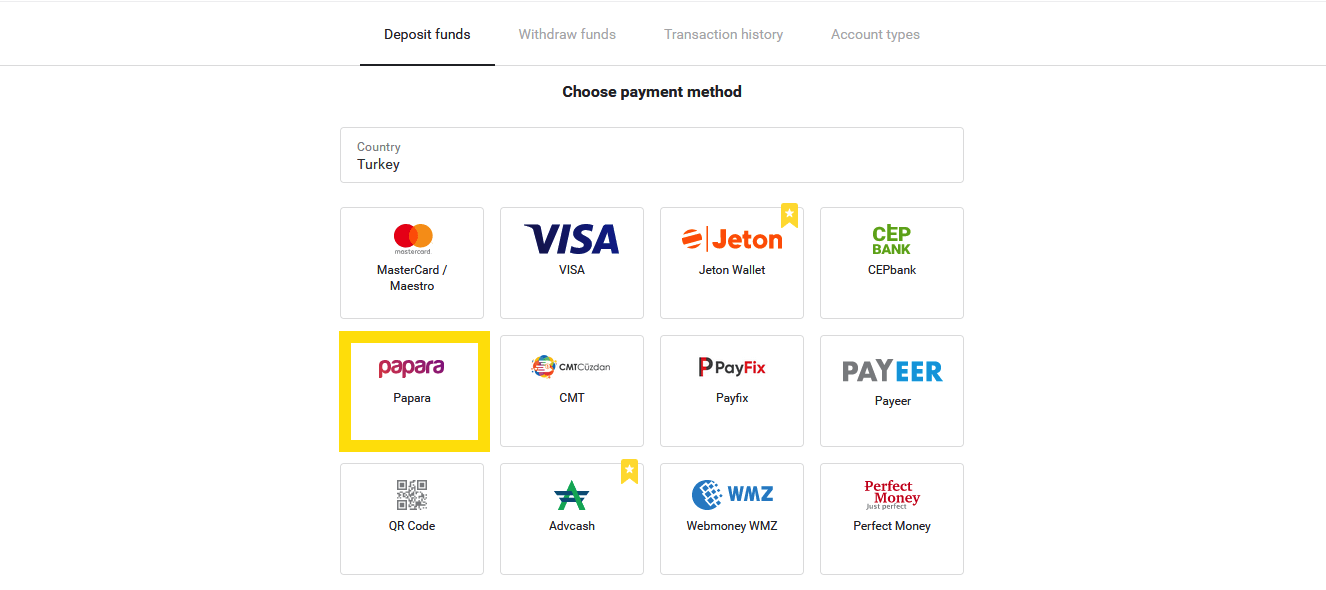Choose the PayFix logo
This screenshot has height=590, width=1326.
click(x=732, y=367)
